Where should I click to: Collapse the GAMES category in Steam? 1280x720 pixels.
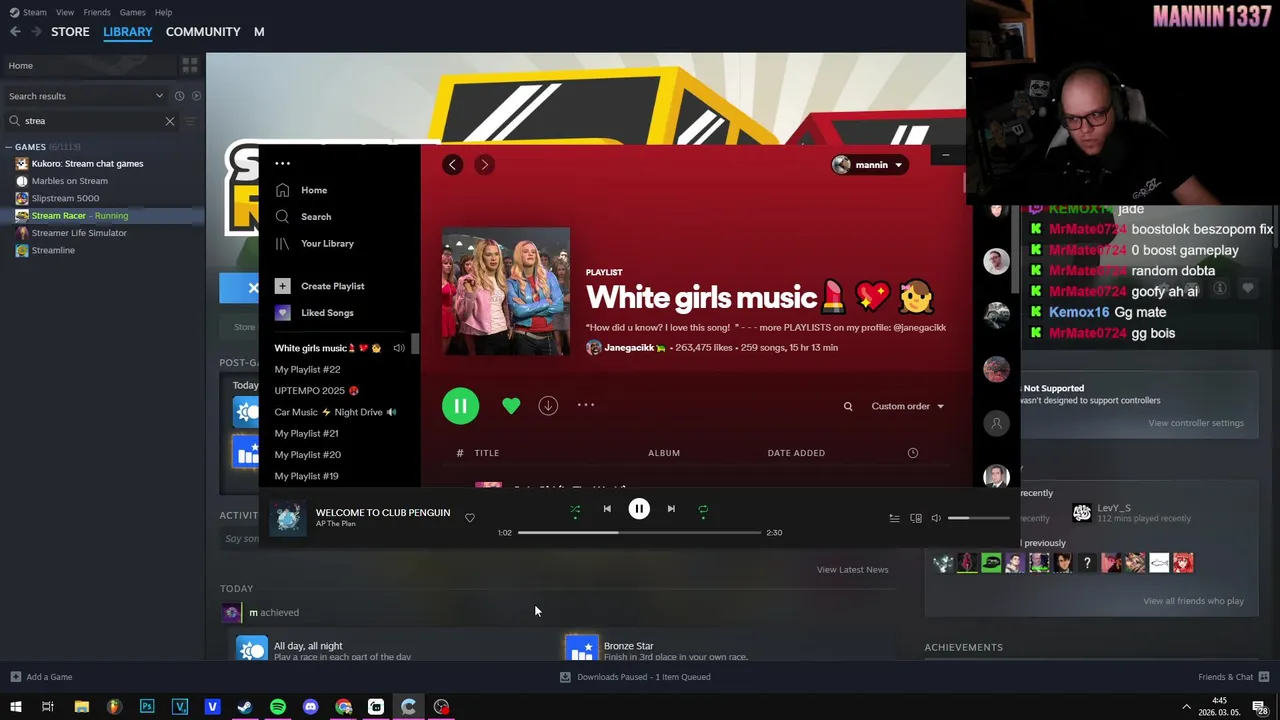tap(8, 147)
